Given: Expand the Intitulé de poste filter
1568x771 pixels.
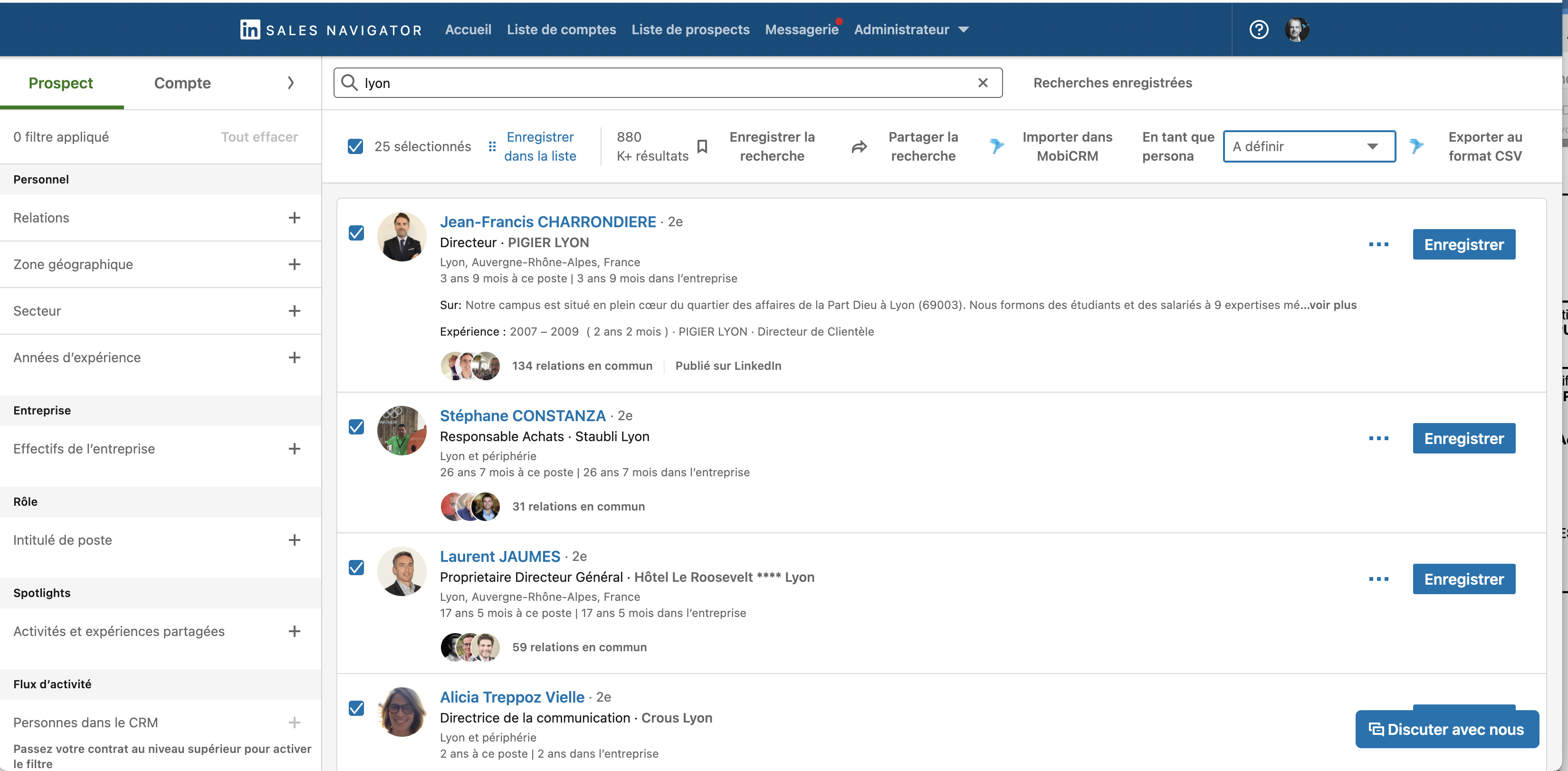Looking at the screenshot, I should coord(294,540).
